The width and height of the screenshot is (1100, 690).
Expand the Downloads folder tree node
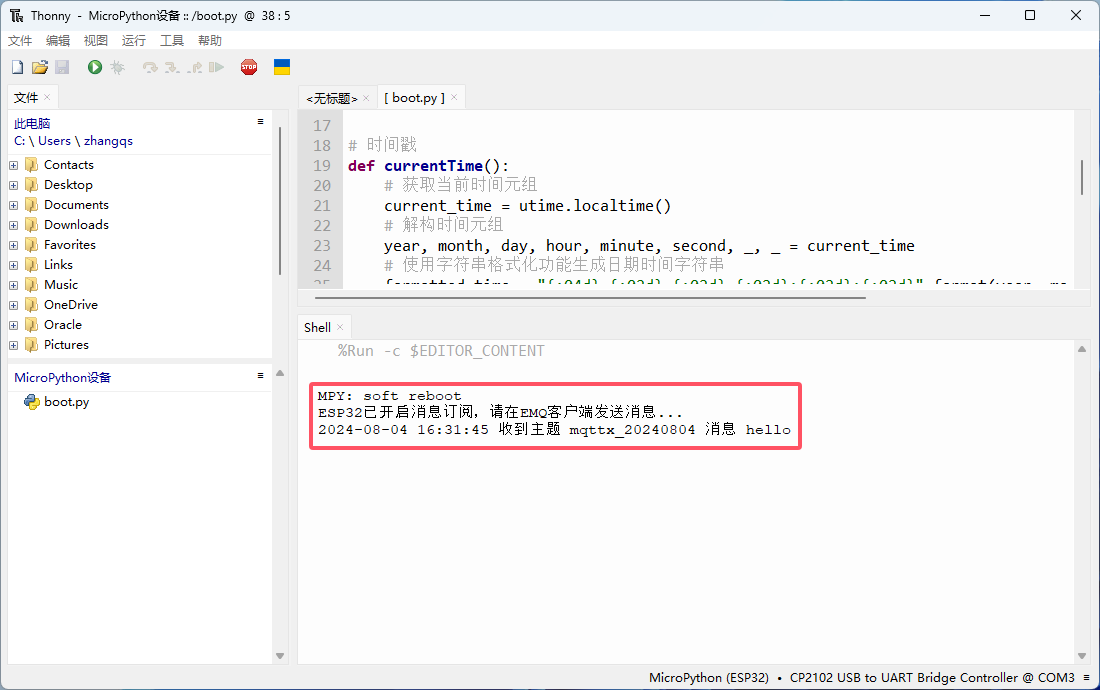click(14, 225)
